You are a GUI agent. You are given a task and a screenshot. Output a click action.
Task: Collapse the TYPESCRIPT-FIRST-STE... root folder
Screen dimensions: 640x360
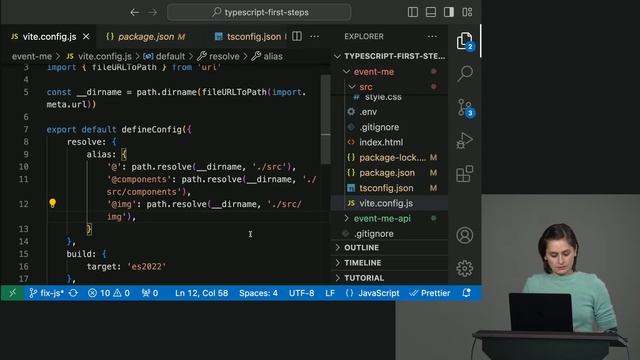pyautogui.click(x=390, y=56)
